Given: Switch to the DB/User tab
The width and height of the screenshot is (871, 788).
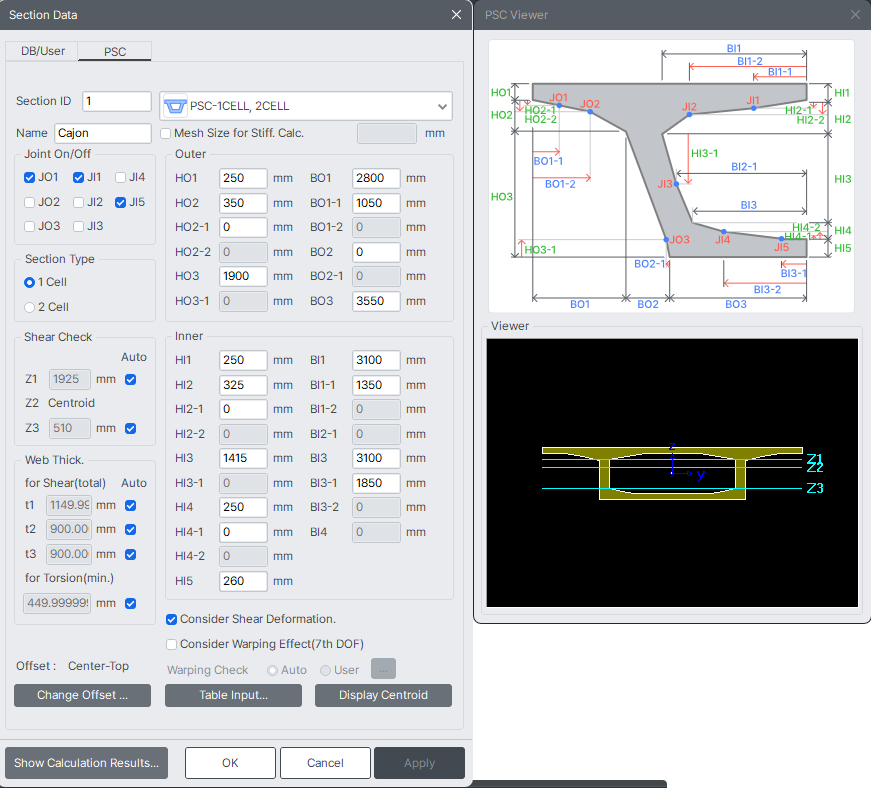Looking at the screenshot, I should pyautogui.click(x=43, y=51).
